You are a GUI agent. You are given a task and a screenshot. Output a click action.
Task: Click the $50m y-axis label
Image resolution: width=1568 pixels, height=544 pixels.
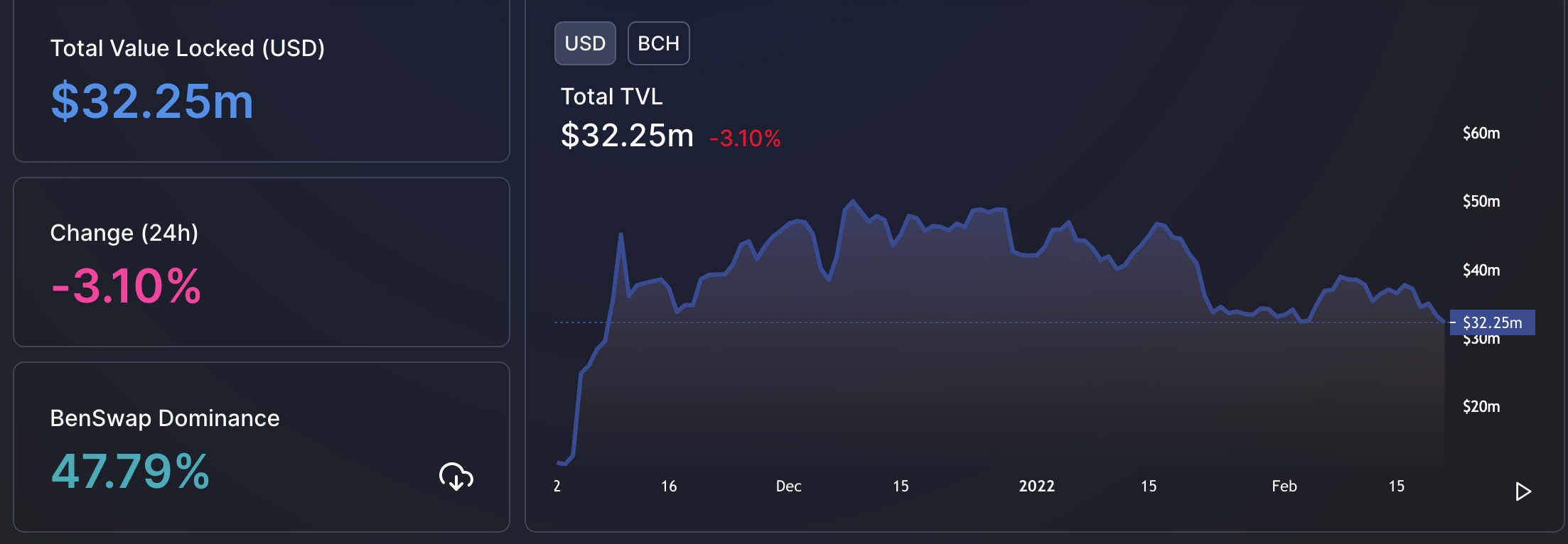click(x=1481, y=201)
